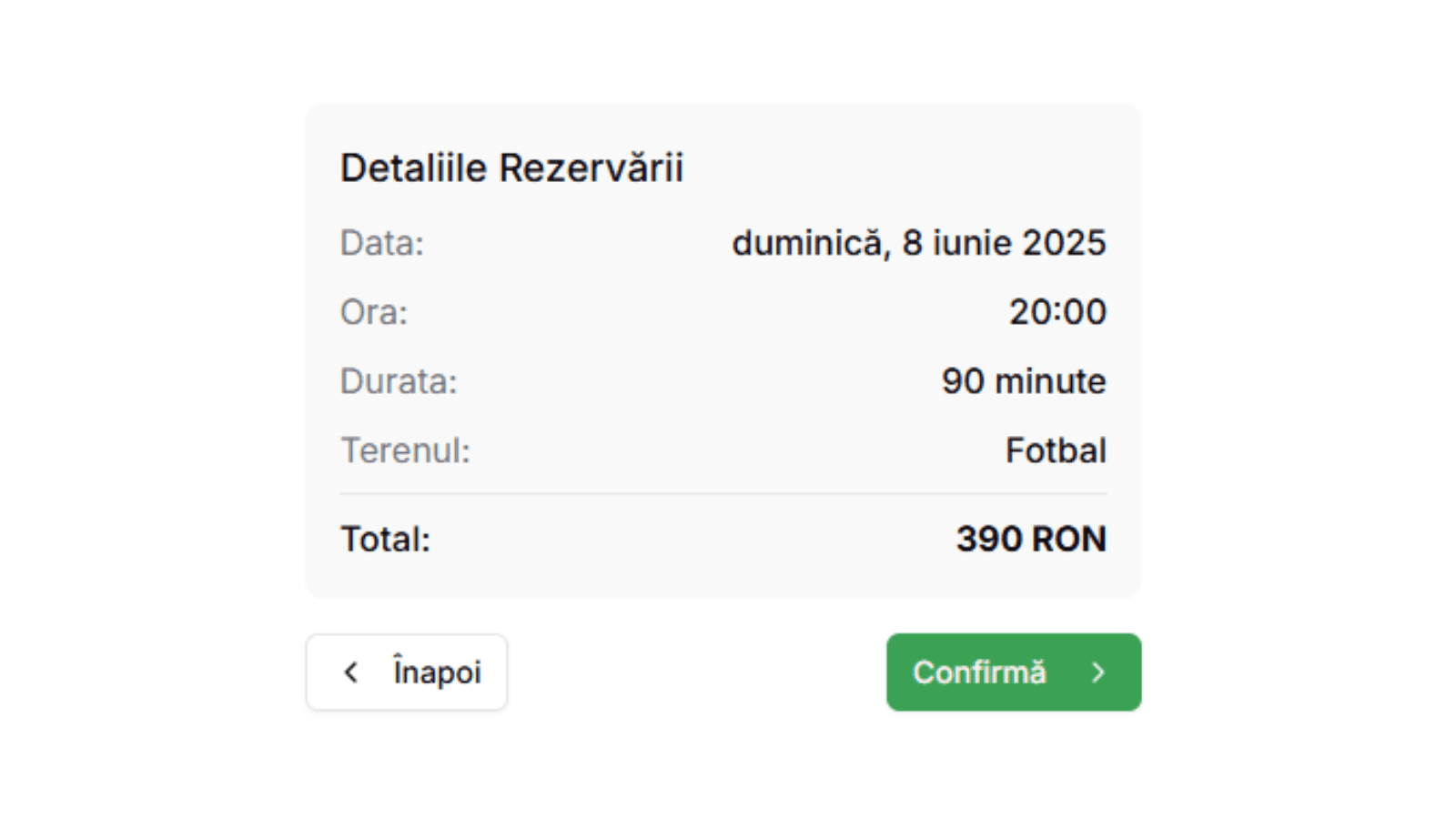This screenshot has height=819, width=1456.
Task: Click the arrow symbol preceding the word Înapoi
Action: point(353,672)
